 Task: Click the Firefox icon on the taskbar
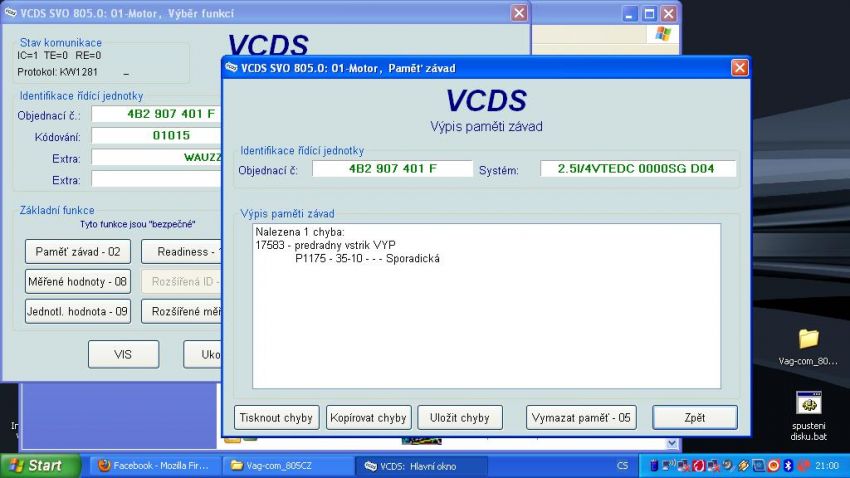[104, 466]
